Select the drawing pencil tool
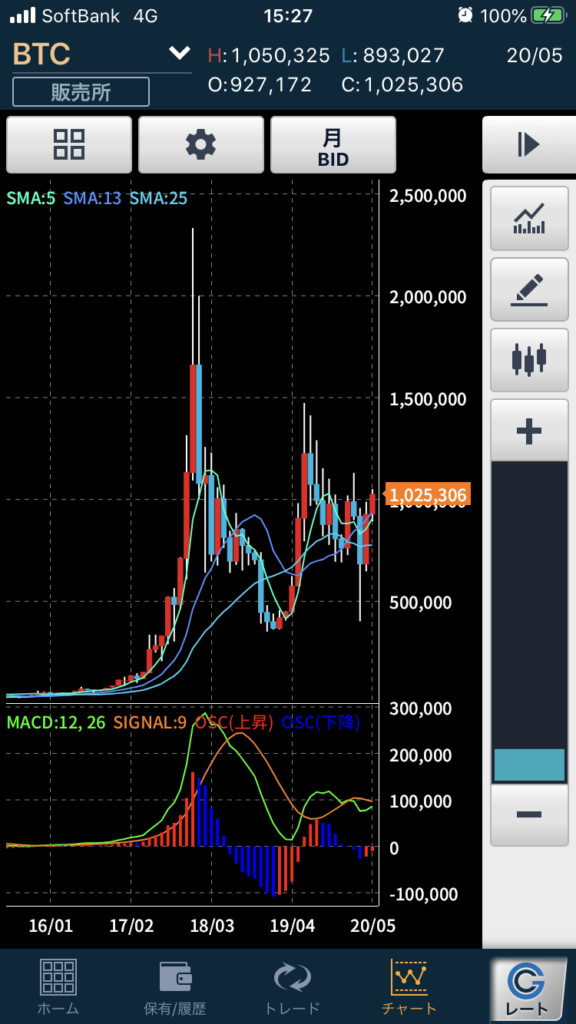This screenshot has height=1024, width=576. click(x=529, y=289)
